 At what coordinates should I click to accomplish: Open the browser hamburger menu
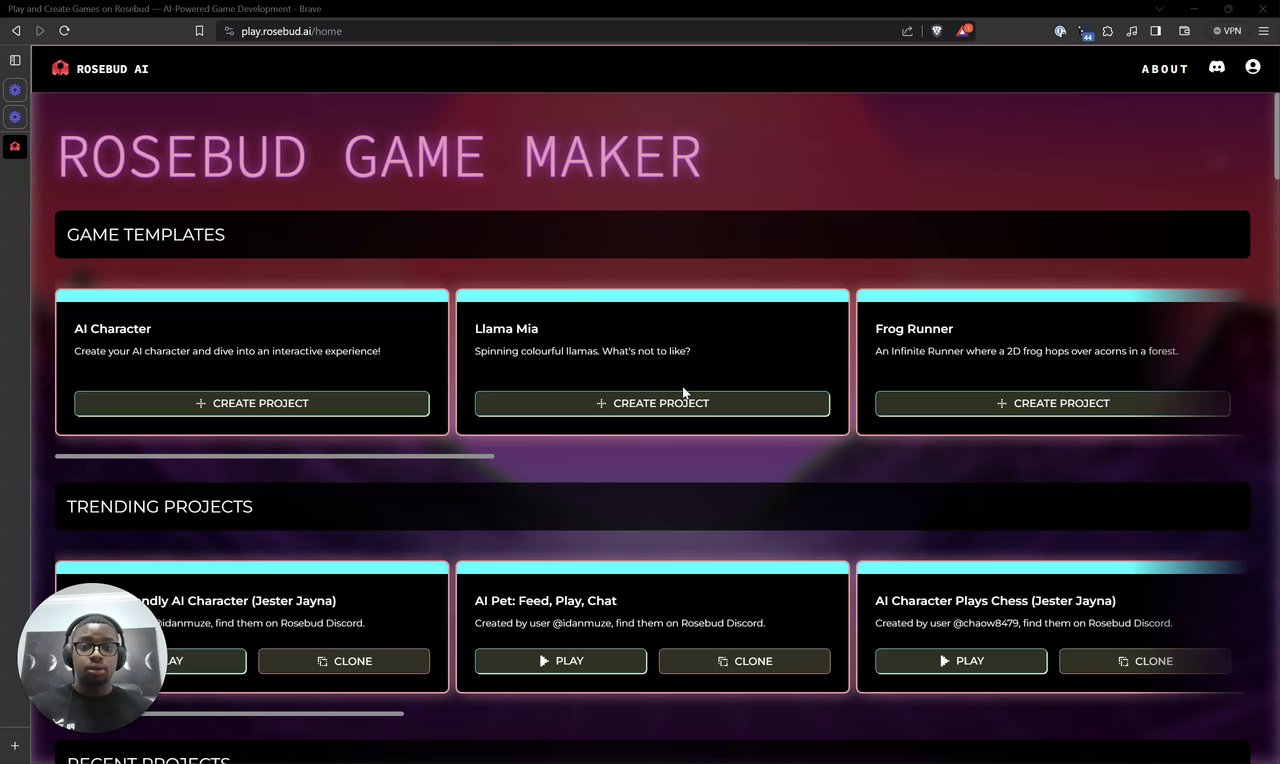coord(1264,31)
